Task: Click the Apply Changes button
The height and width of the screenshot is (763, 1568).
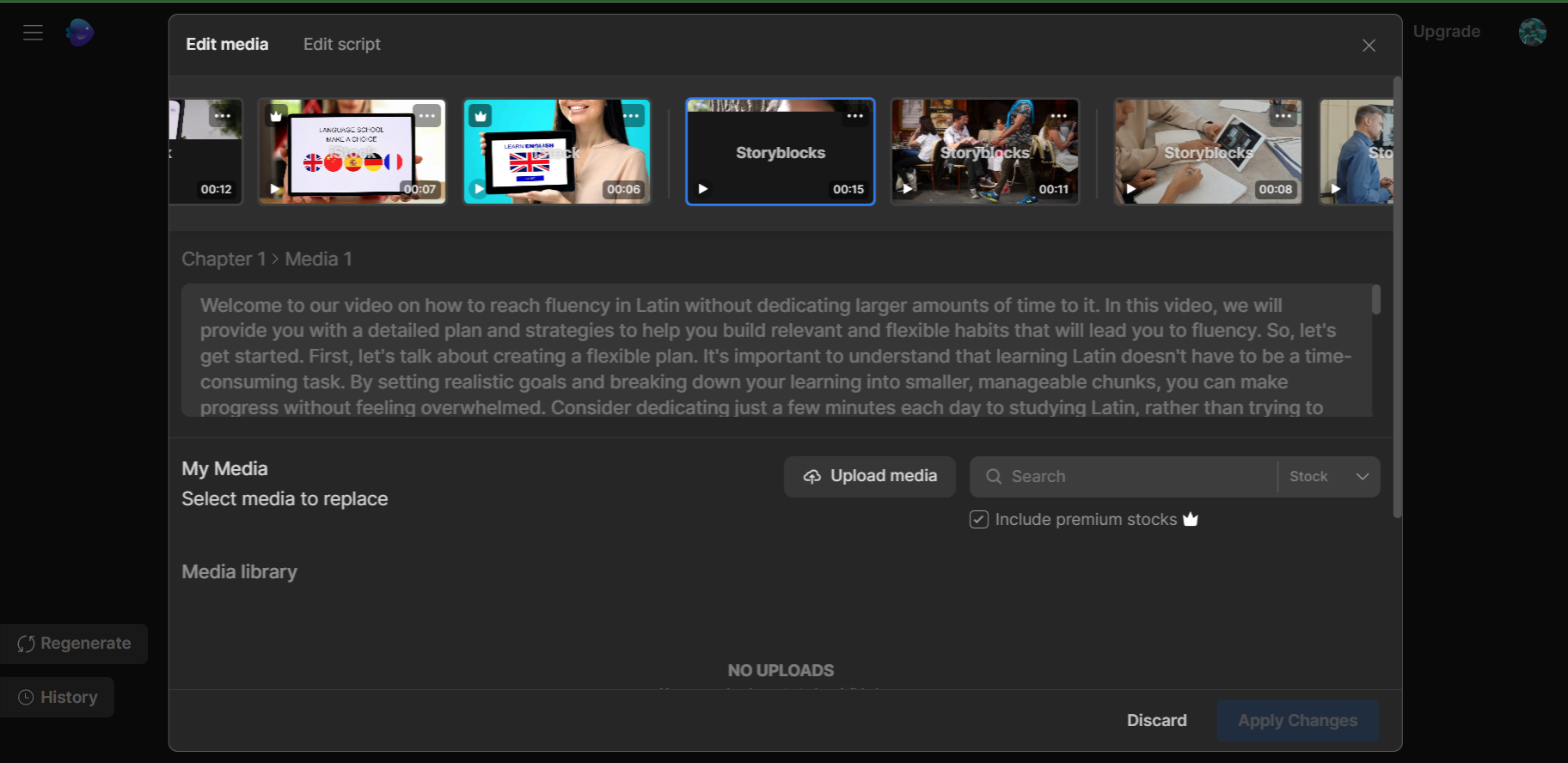Action: tap(1298, 721)
